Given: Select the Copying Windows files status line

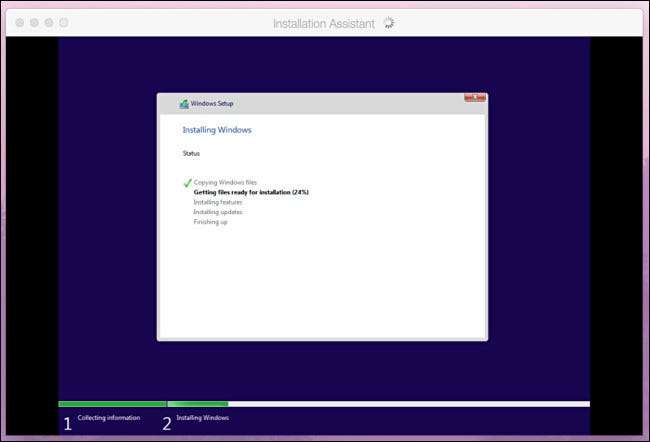Looking at the screenshot, I should click(225, 182).
